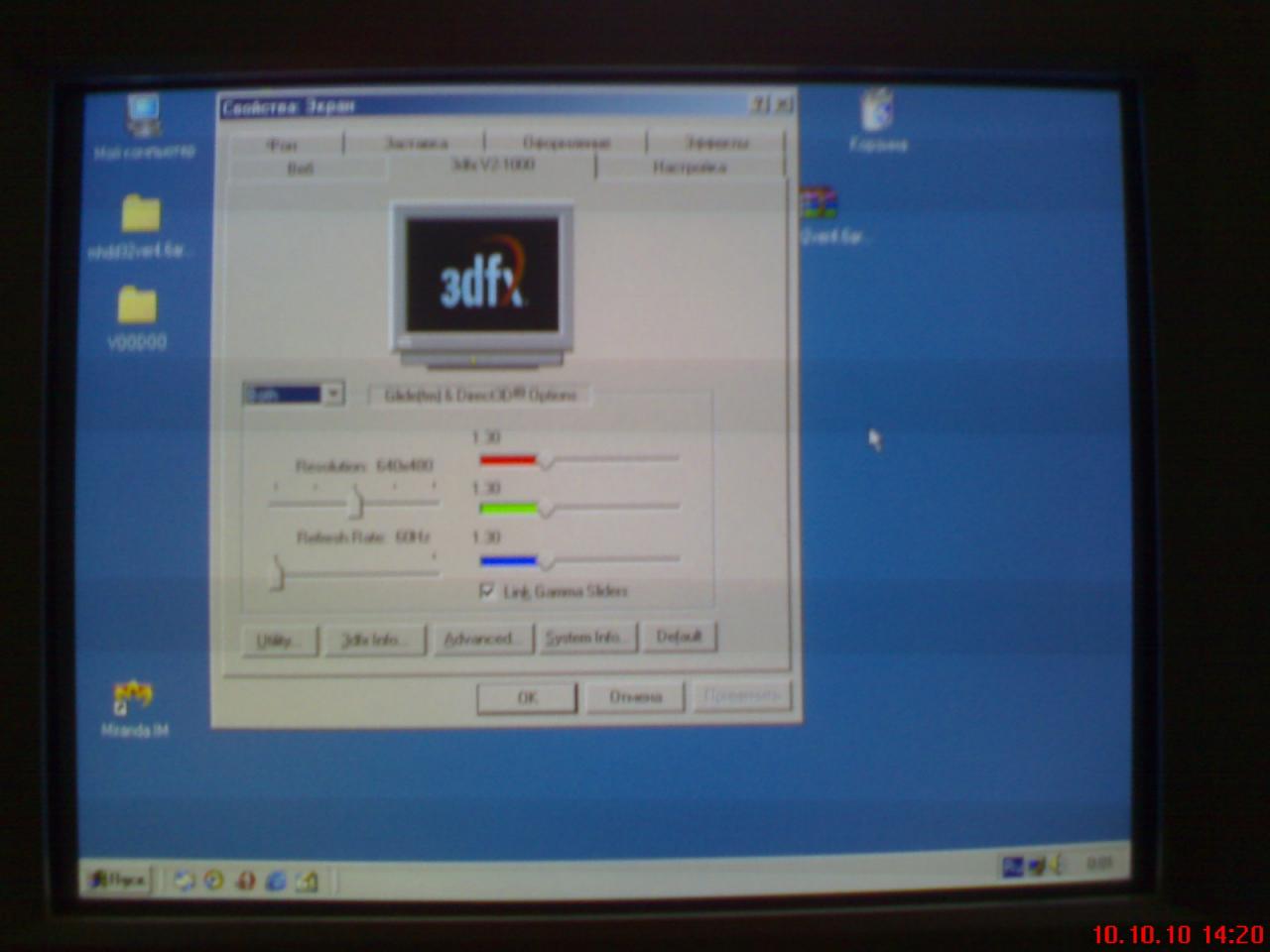Click the blue gamma slider
Screen dimensions: 1270x952
[x=578, y=560]
